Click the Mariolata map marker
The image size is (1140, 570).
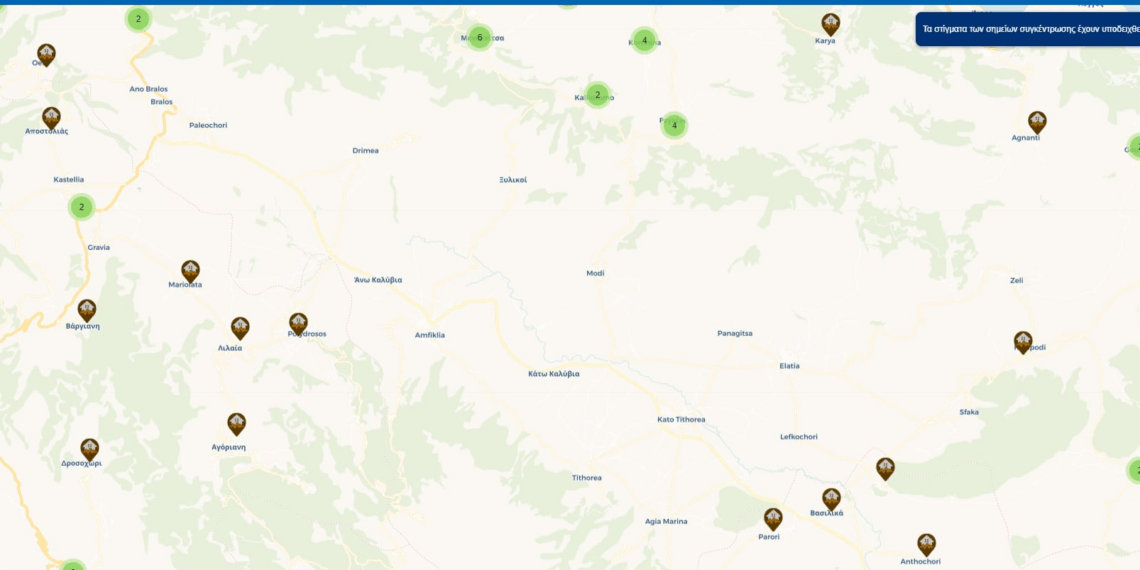[190, 271]
